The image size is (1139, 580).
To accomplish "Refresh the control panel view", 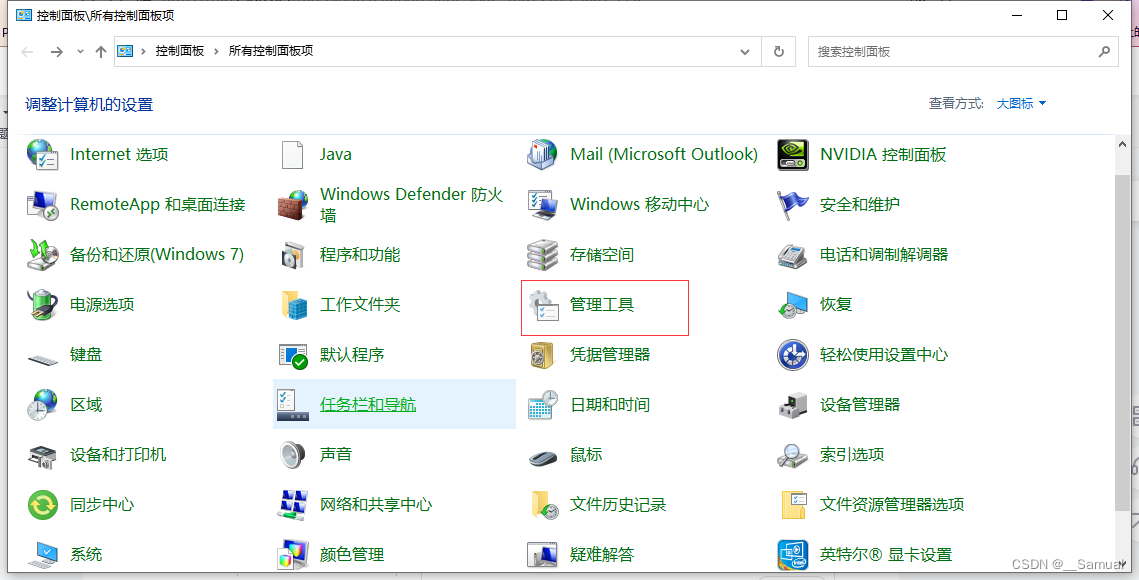I will coord(779,52).
